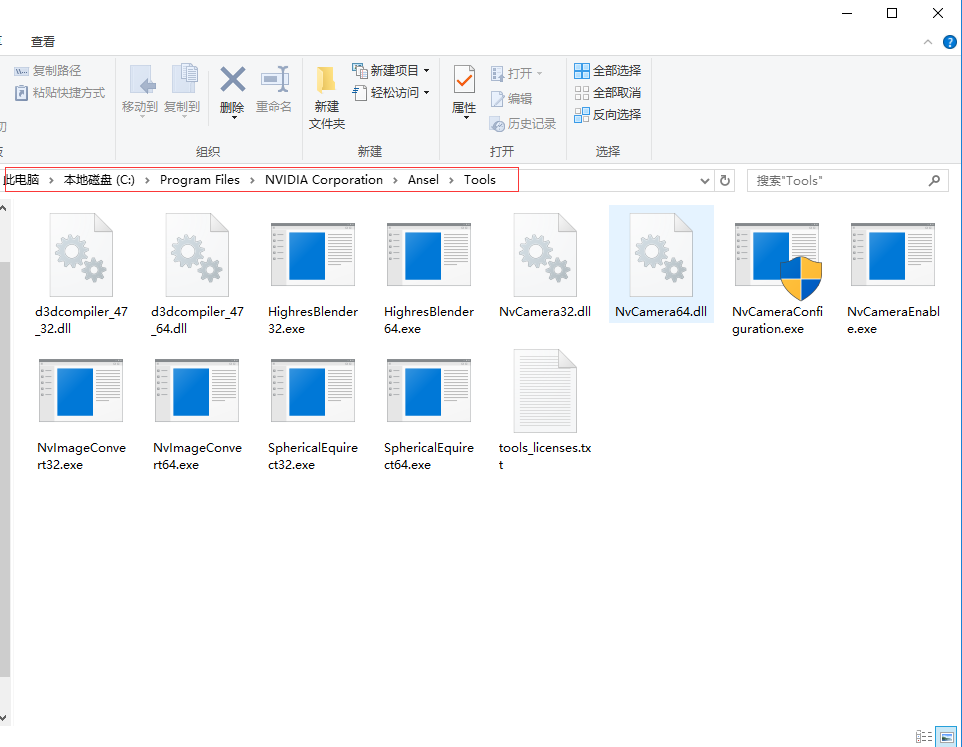
Task: Expand the chevron after Program Files
Action: click(x=252, y=180)
